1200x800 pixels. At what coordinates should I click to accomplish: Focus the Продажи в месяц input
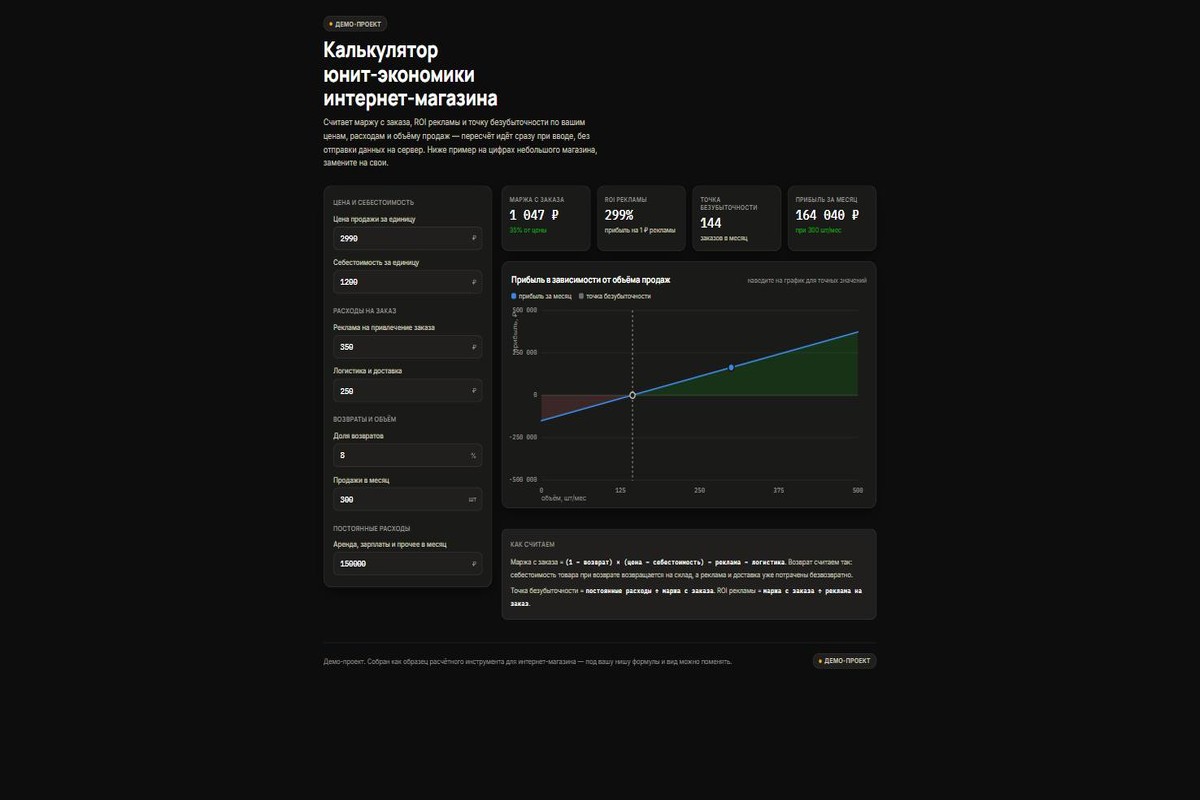pyautogui.click(x=408, y=499)
